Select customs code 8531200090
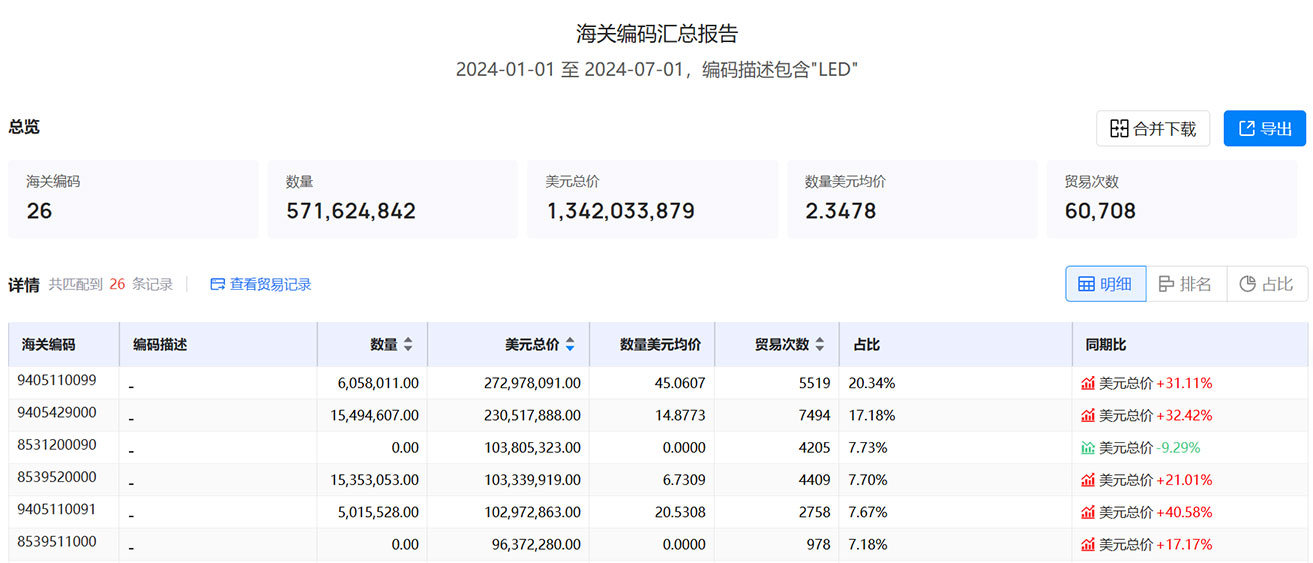 coord(57,444)
